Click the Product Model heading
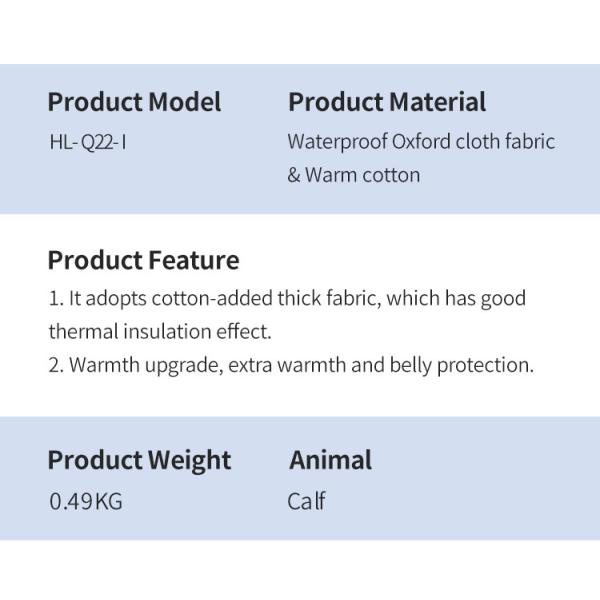 coord(134,102)
